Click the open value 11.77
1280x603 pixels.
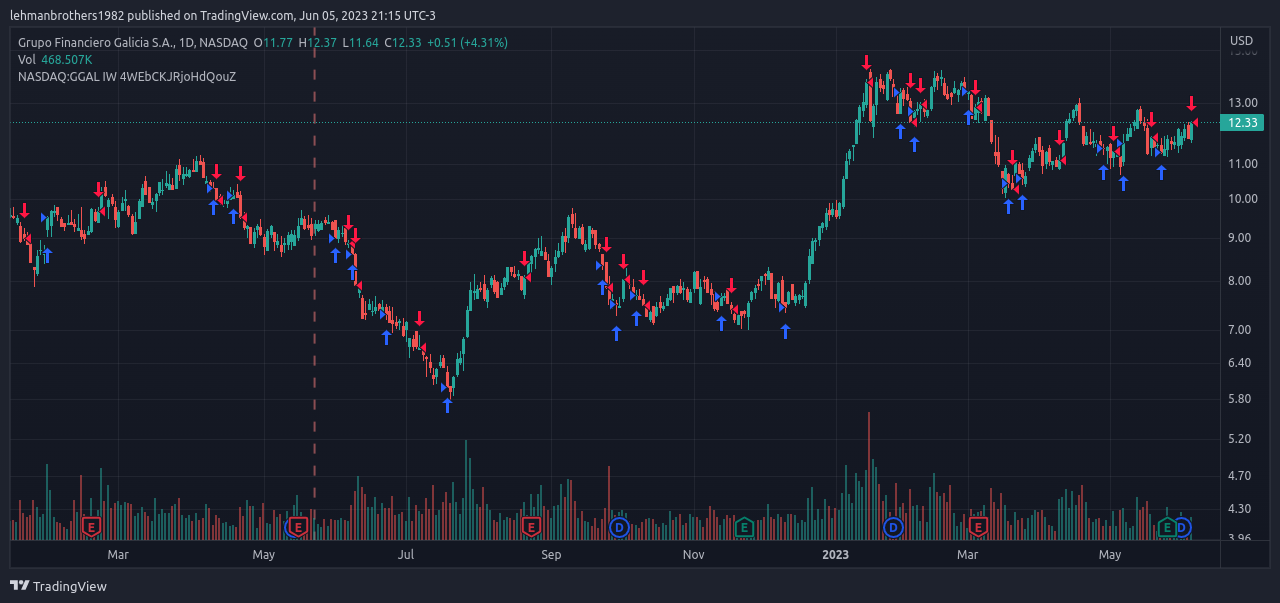278,43
